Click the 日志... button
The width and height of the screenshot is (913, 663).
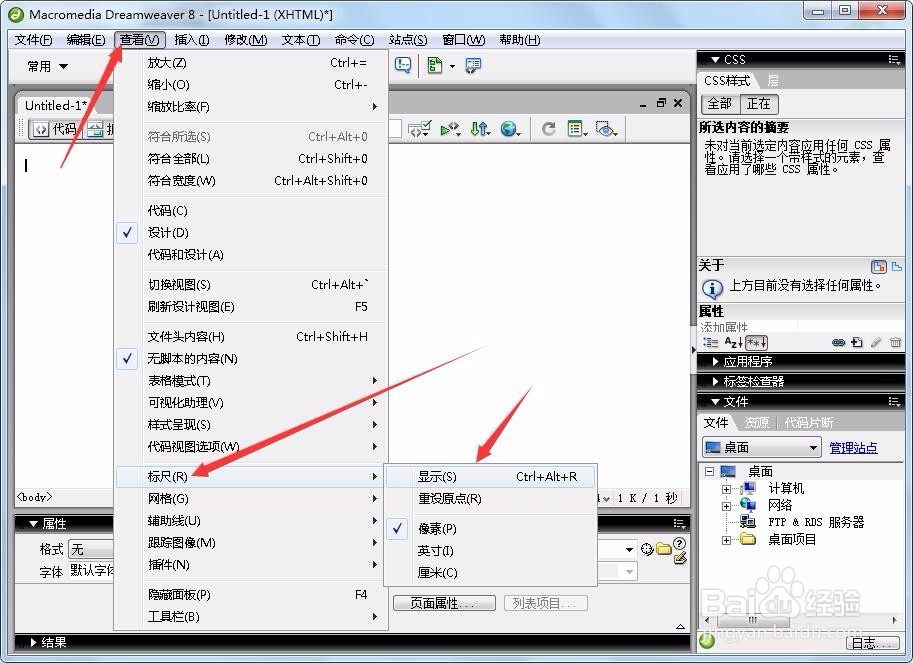[x=872, y=643]
